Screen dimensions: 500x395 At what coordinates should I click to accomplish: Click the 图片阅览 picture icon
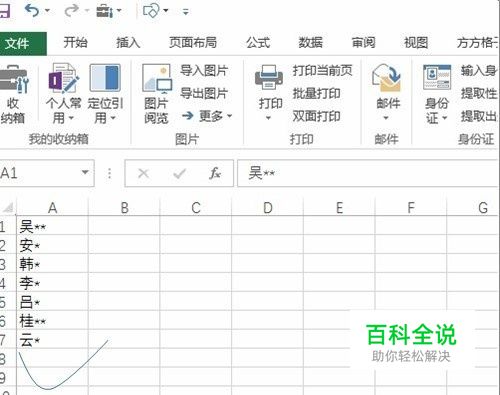(157, 78)
